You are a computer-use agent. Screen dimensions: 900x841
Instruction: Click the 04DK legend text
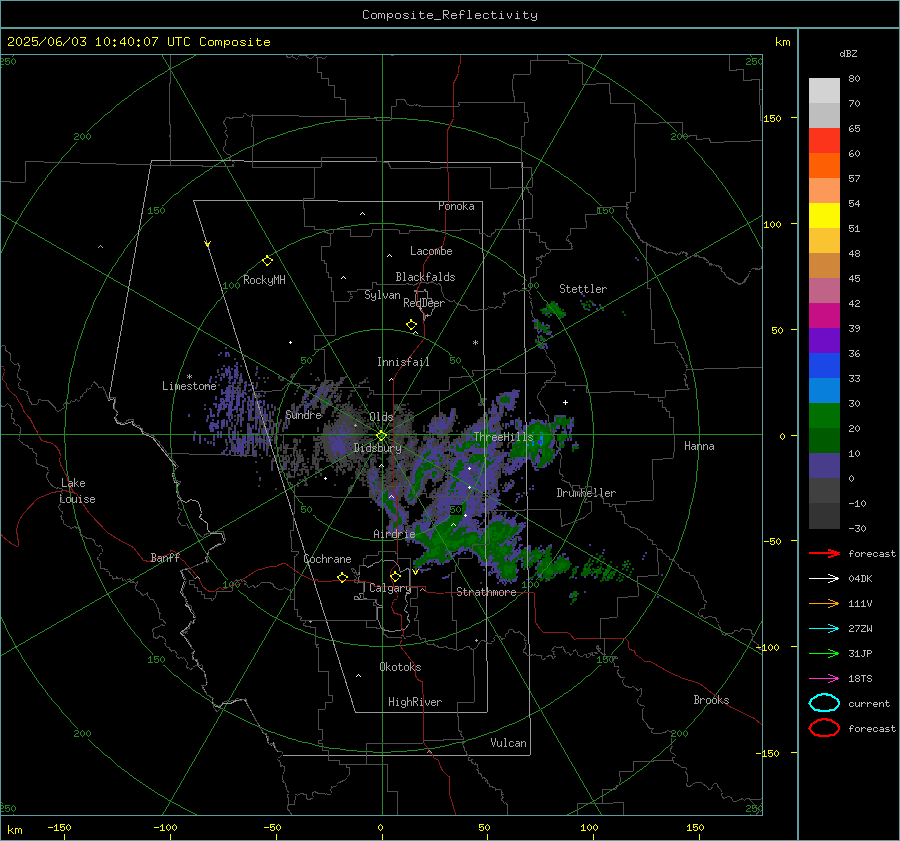point(860,579)
